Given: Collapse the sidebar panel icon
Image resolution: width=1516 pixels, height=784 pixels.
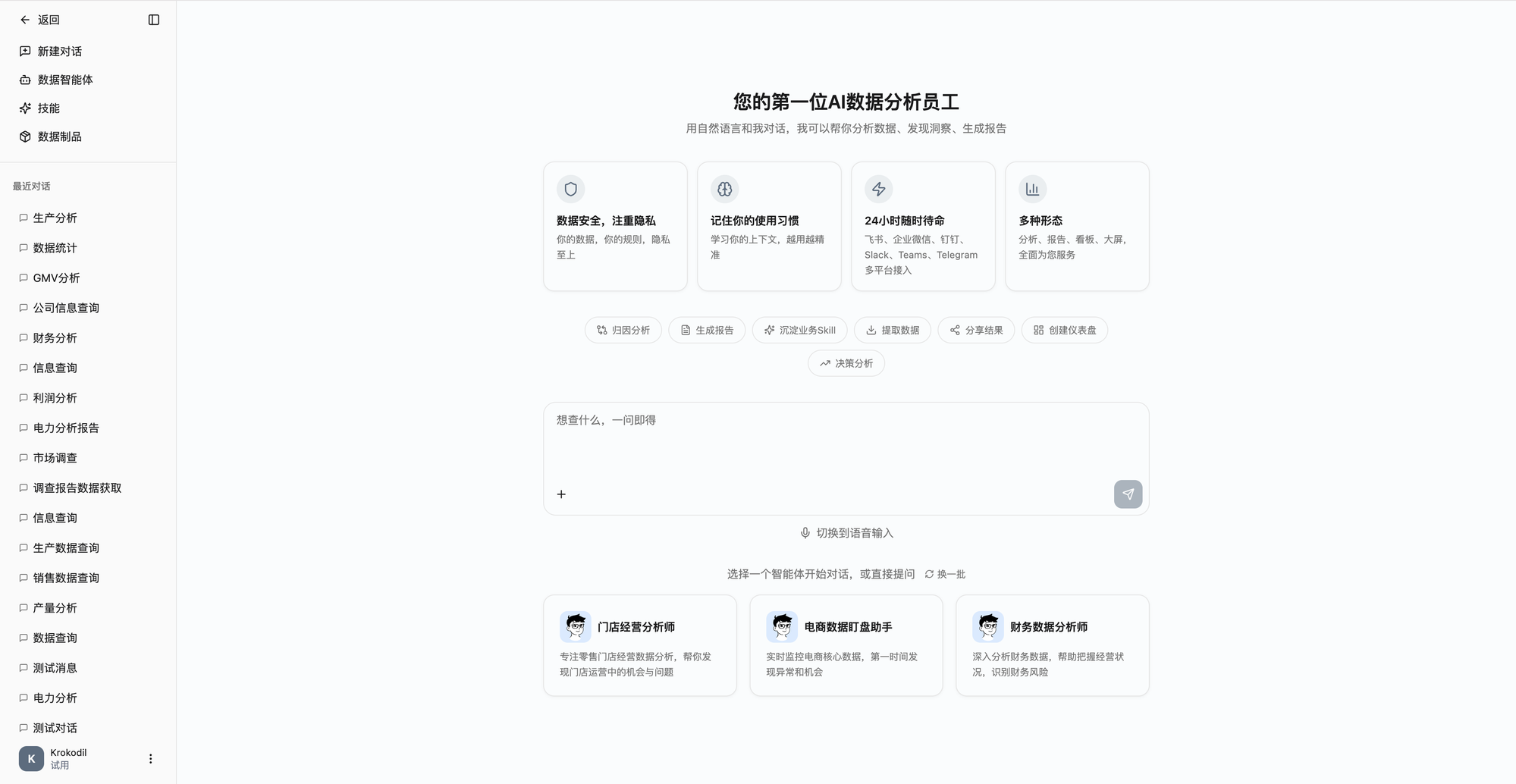Looking at the screenshot, I should pyautogui.click(x=154, y=20).
